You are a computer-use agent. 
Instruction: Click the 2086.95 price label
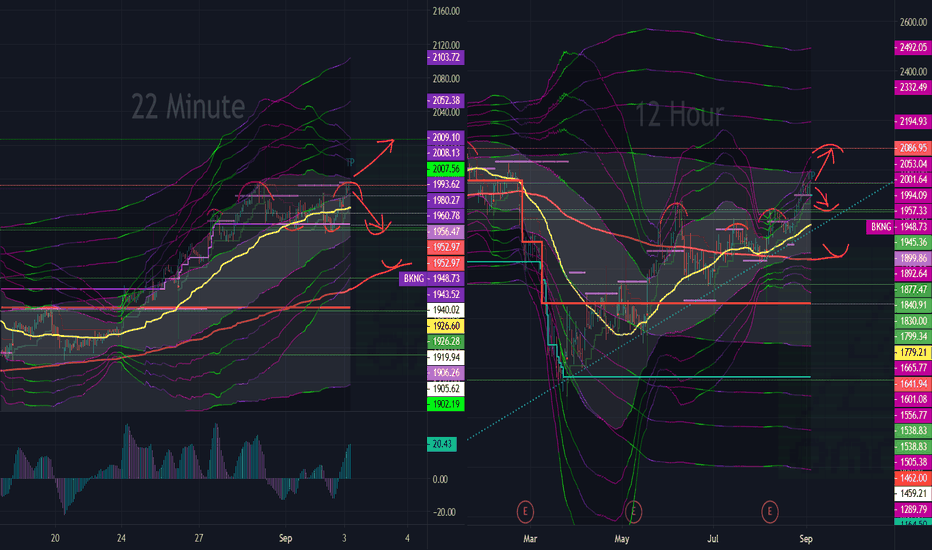coord(912,148)
